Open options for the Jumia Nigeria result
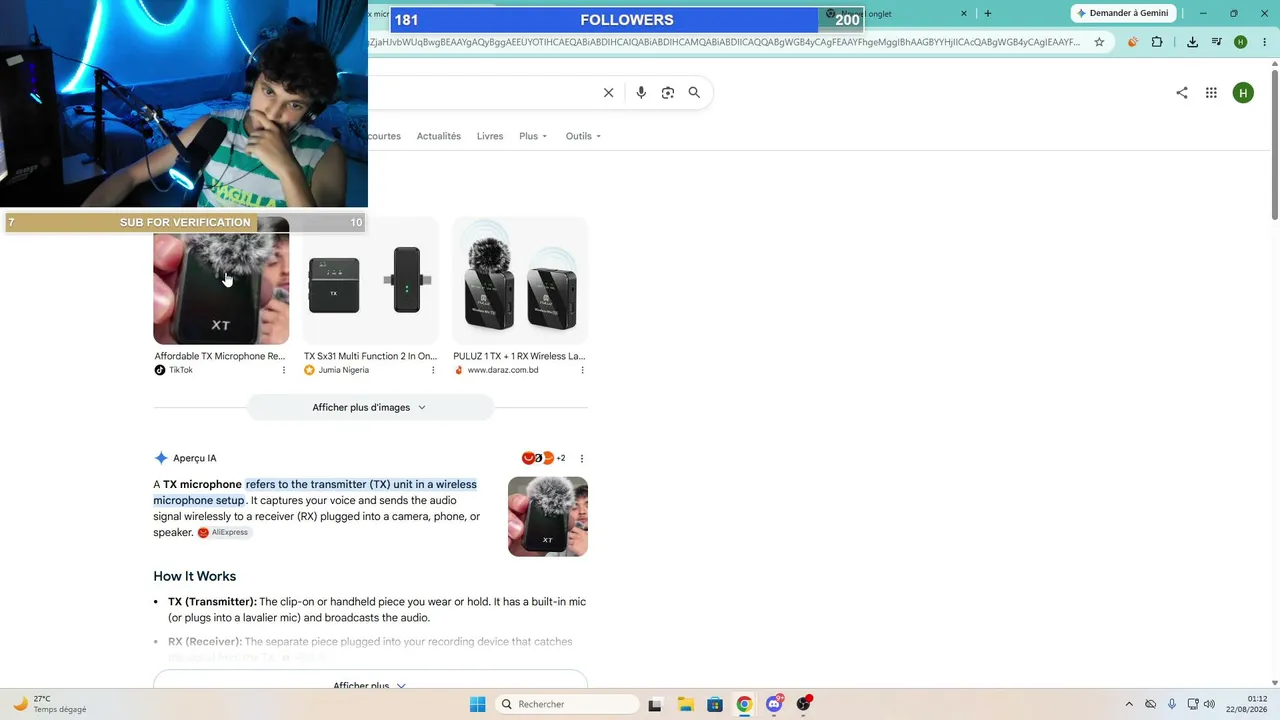The height and width of the screenshot is (720, 1280). [433, 370]
